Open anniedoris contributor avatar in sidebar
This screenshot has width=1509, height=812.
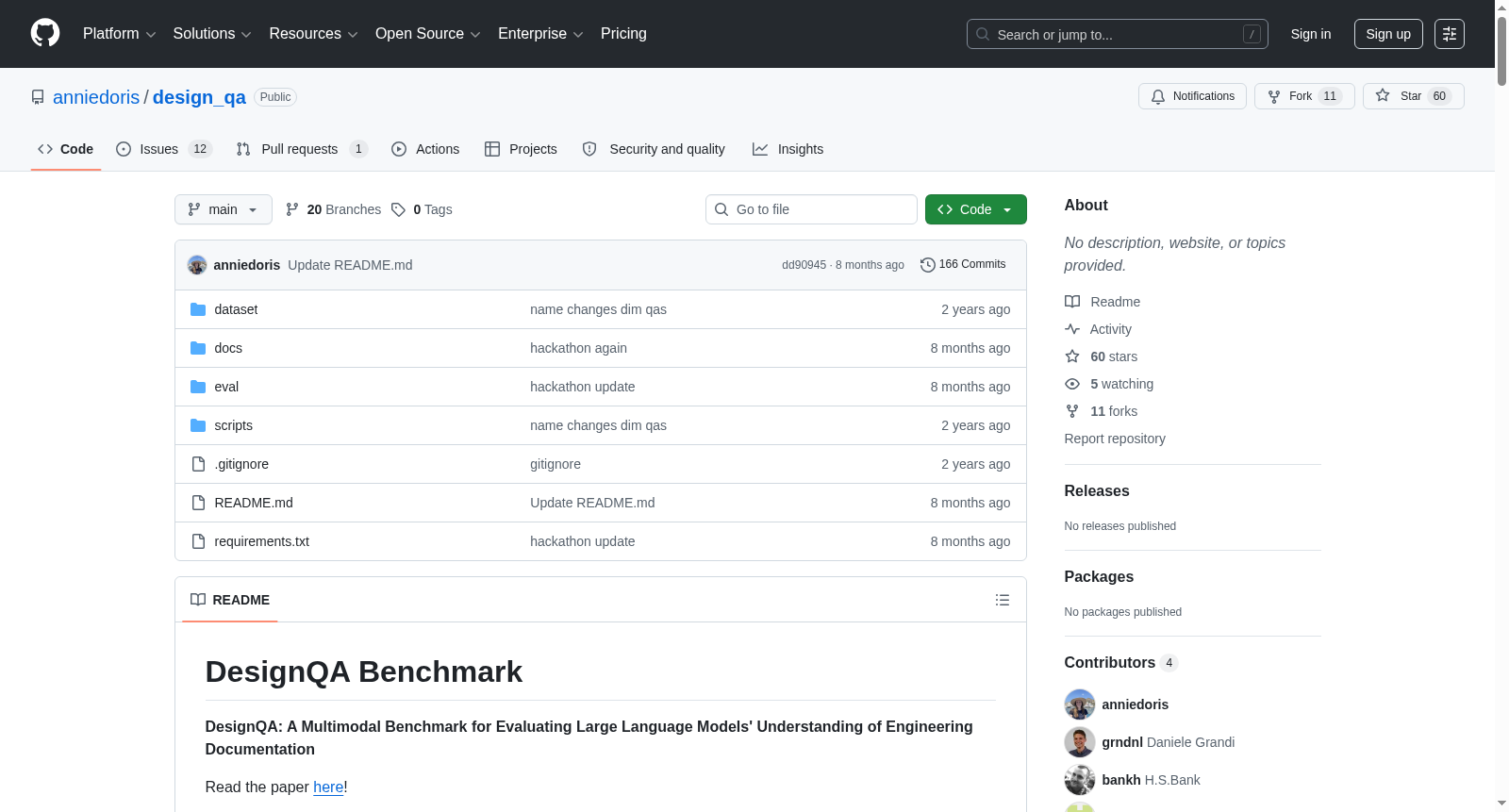pyautogui.click(x=1080, y=704)
